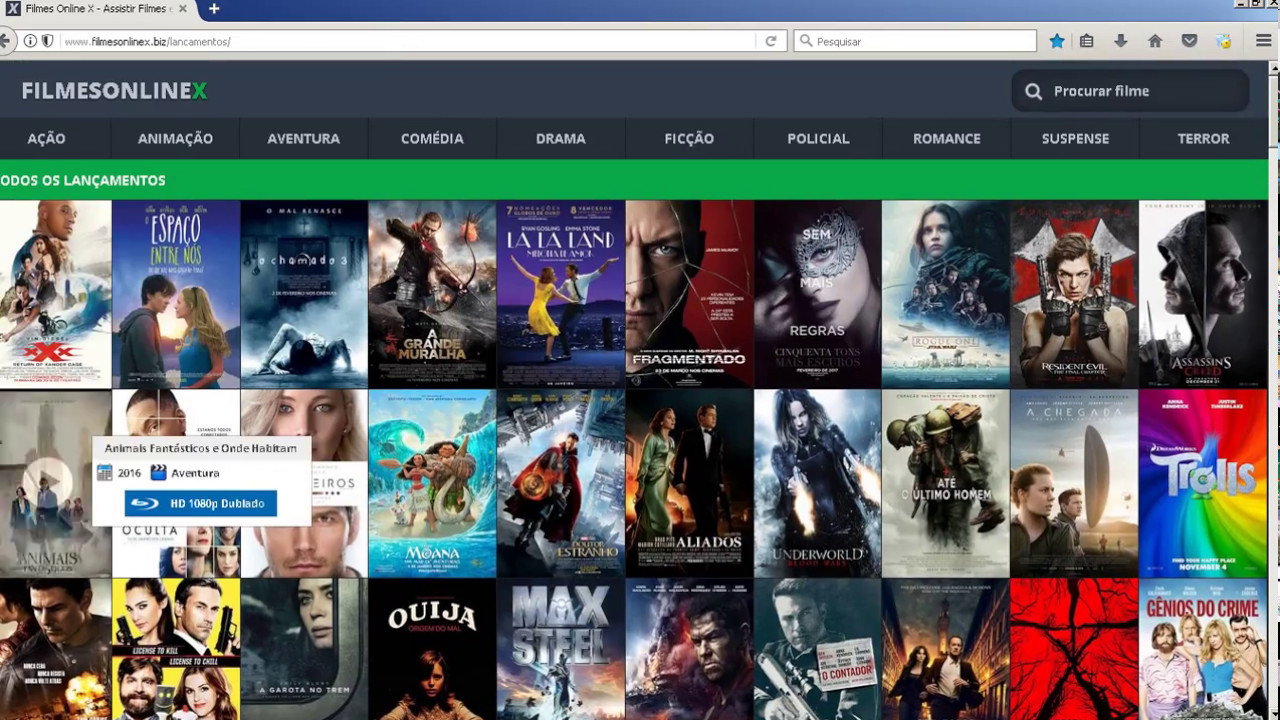Click the magnifier icon in the Pesquisar box

805,41
